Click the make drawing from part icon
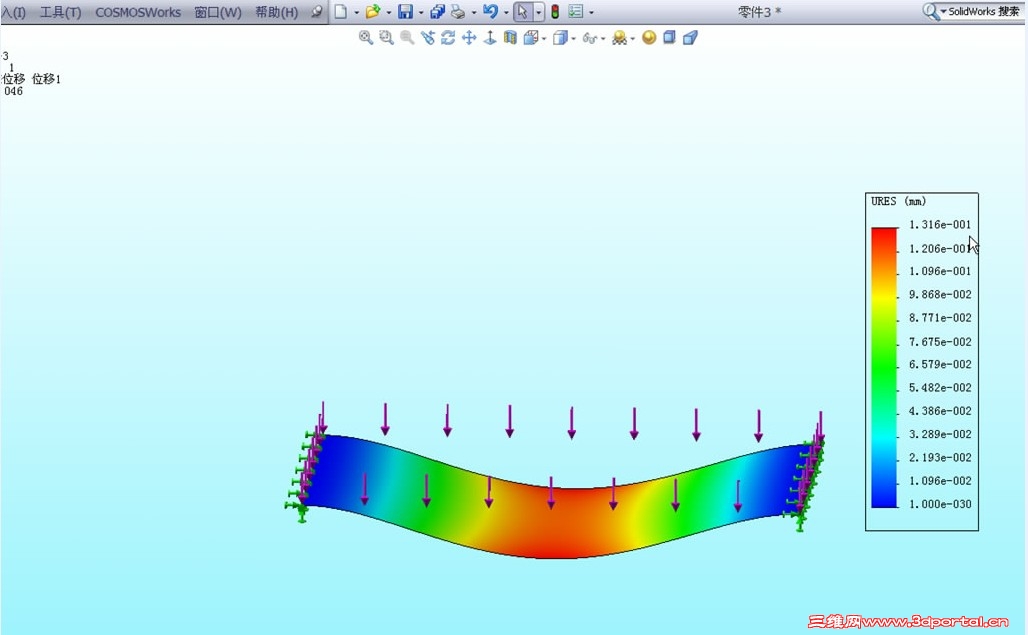 (437, 11)
